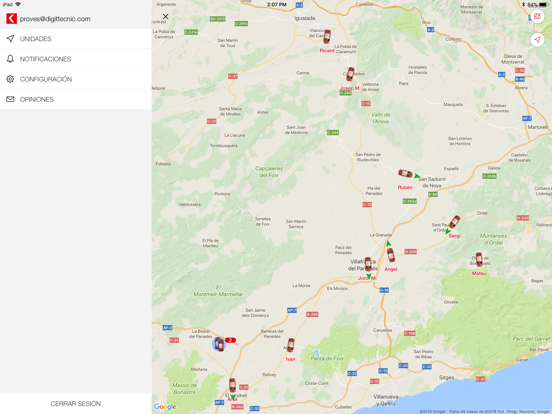Select the Sergi vehicle marker
The width and height of the screenshot is (552, 414).
454,222
